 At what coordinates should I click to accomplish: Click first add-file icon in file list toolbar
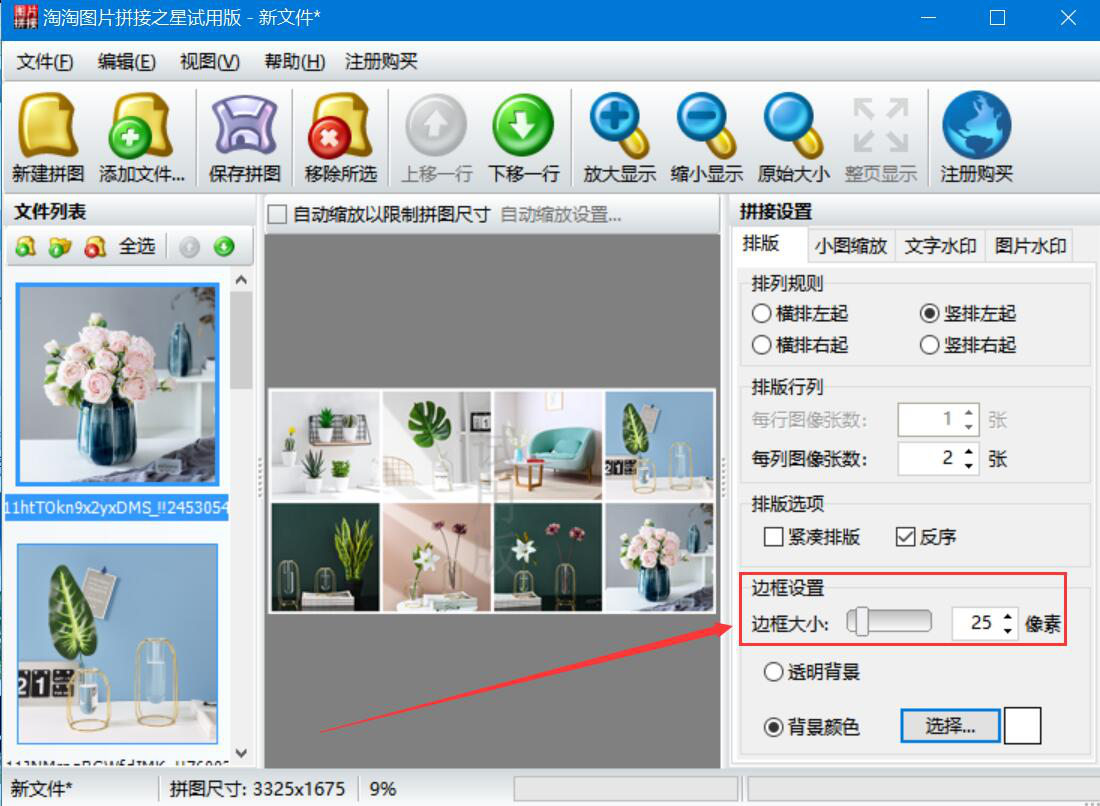click(26, 246)
